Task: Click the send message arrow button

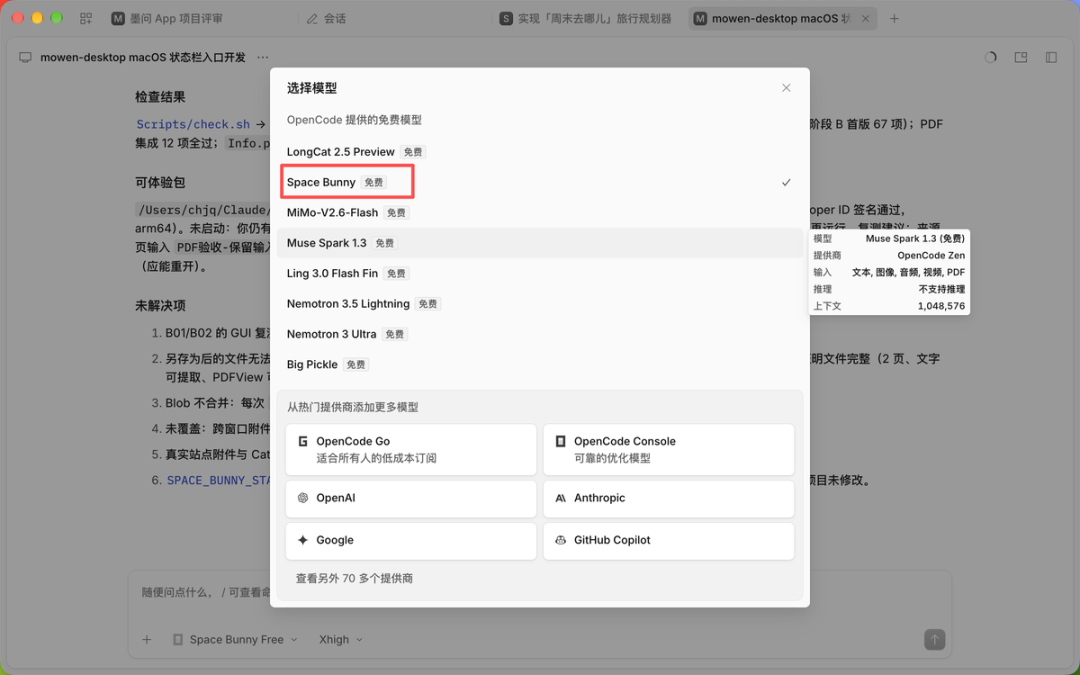Action: click(x=934, y=640)
